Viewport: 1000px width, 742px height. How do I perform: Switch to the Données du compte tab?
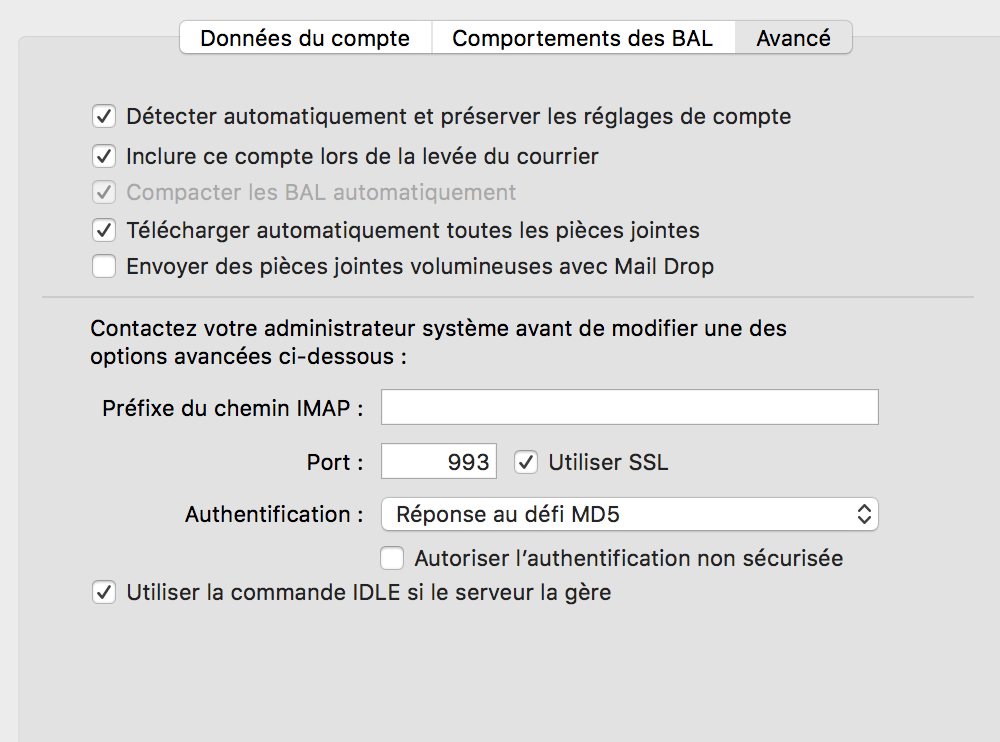[305, 38]
